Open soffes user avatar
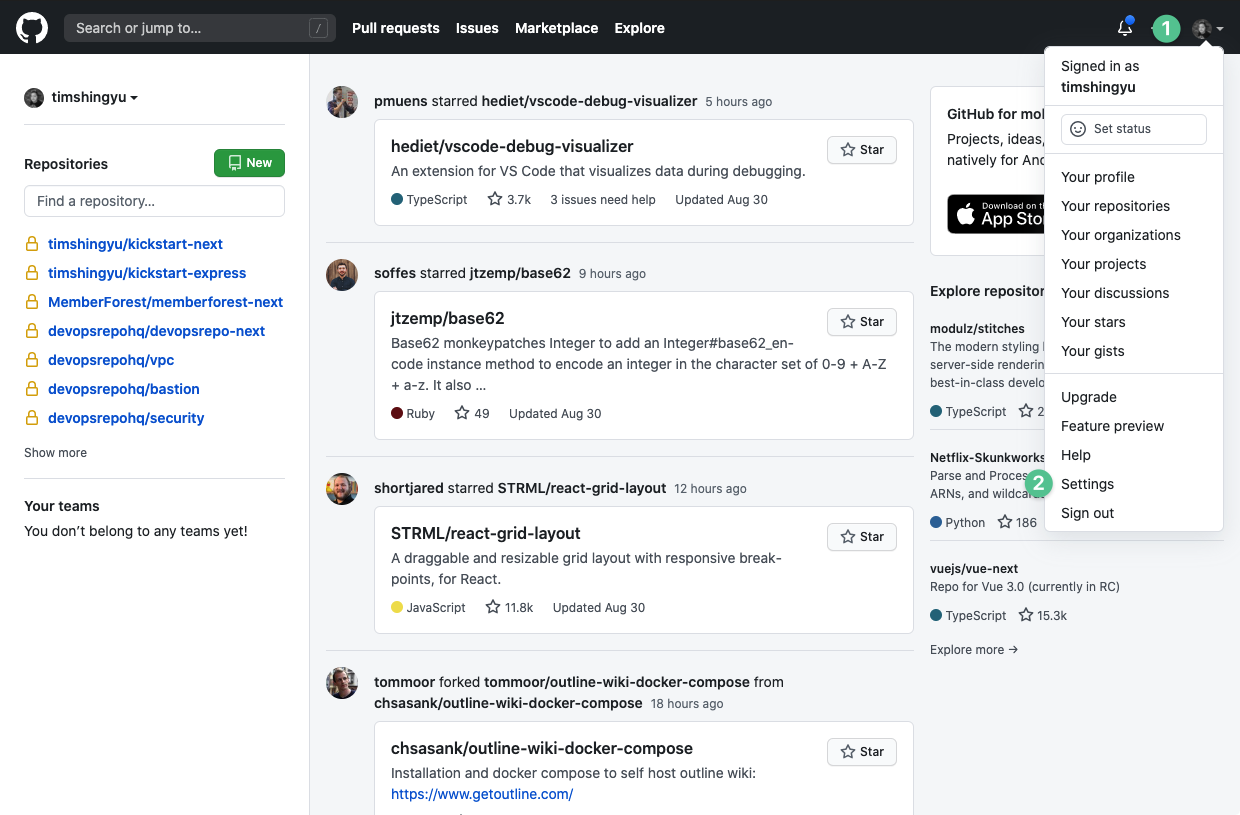This screenshot has width=1240, height=815. pos(342,274)
